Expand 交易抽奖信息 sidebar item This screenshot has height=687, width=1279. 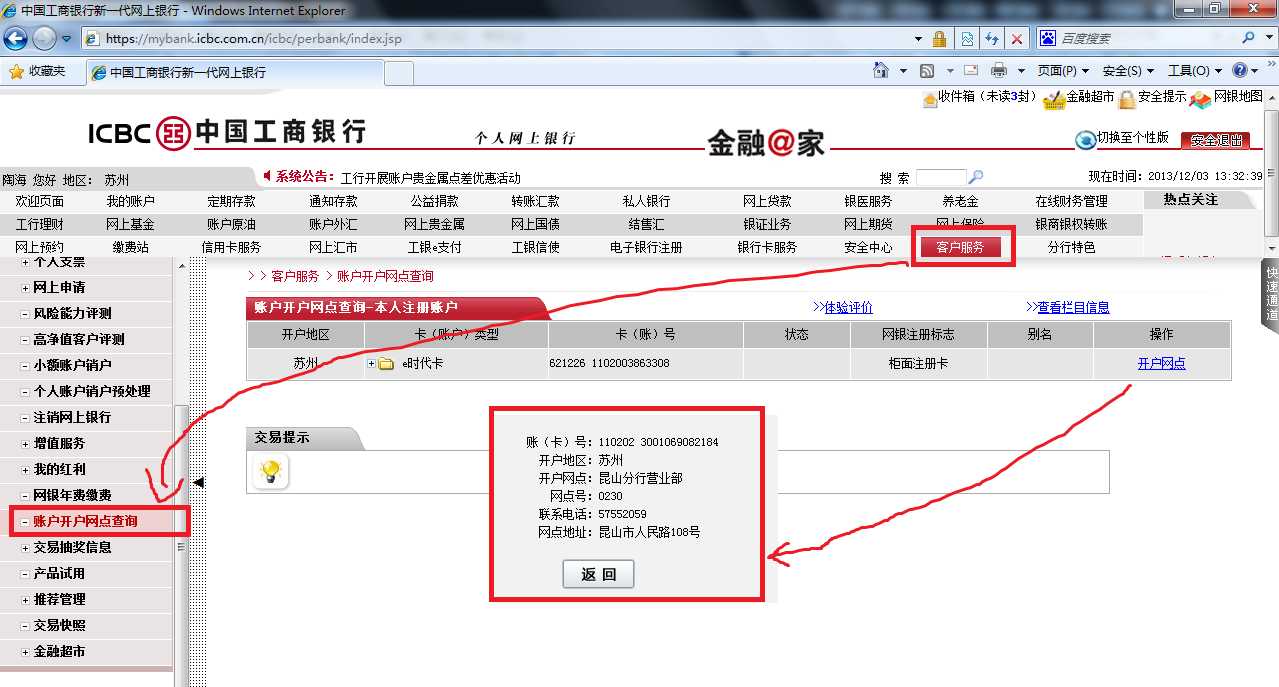click(25, 548)
